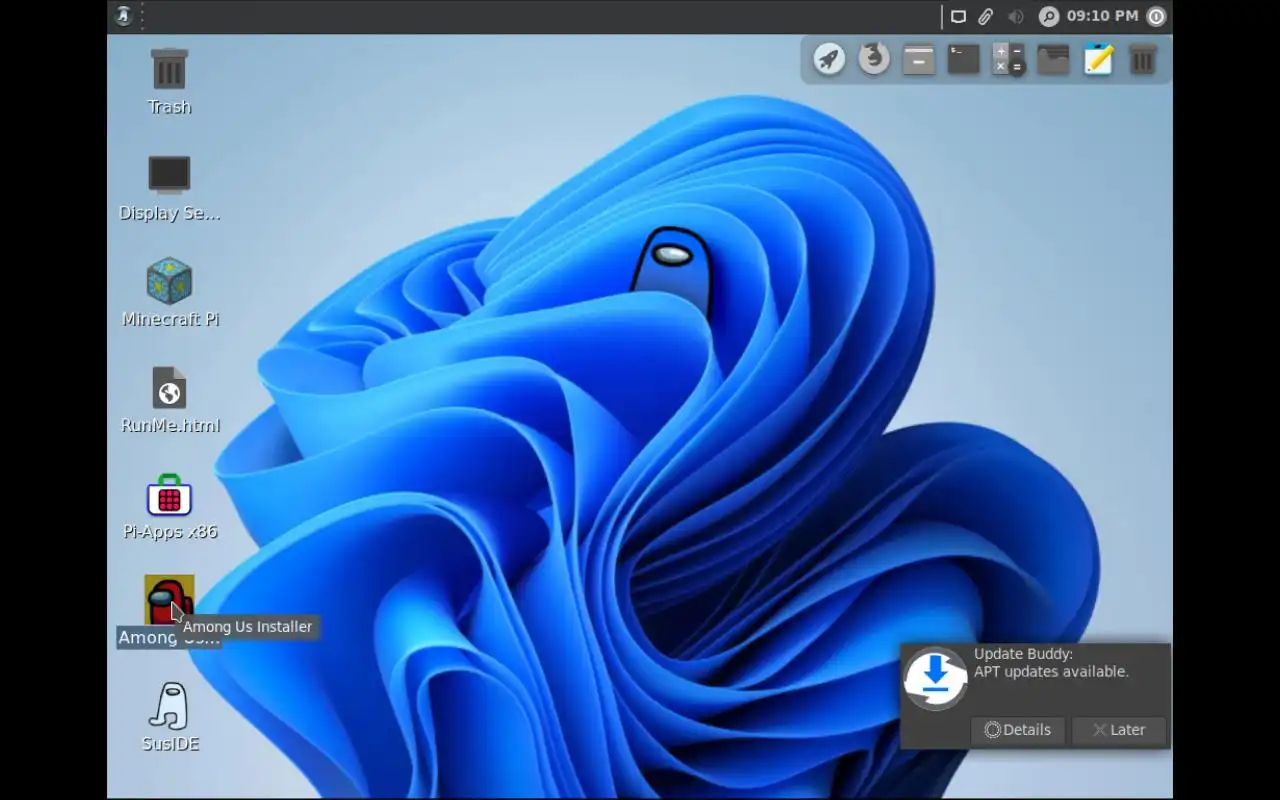Click the paperclip clipboard tray icon
Image resolution: width=1280 pixels, height=800 pixels.
tap(986, 16)
